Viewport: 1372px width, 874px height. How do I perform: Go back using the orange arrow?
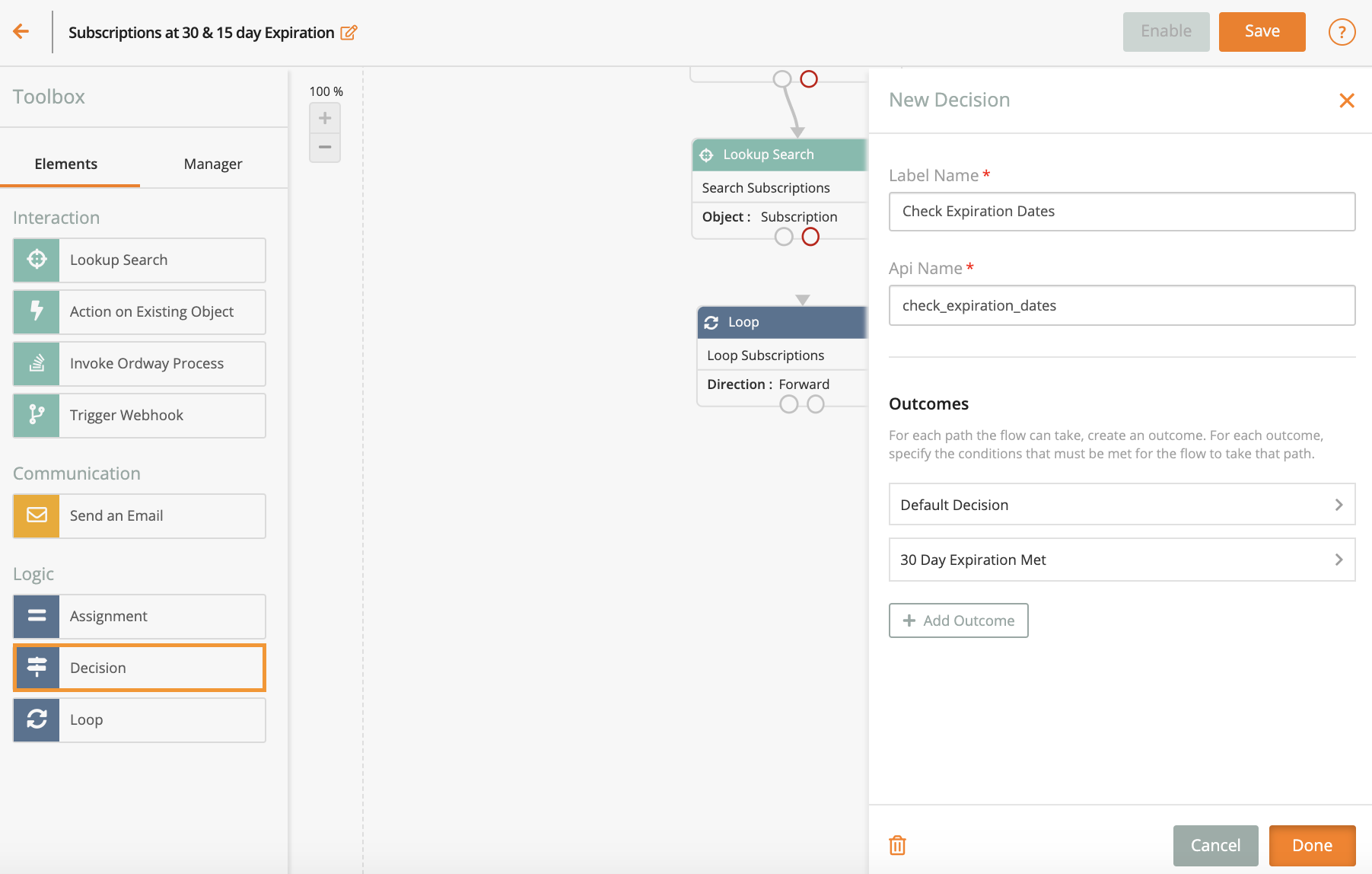(21, 31)
